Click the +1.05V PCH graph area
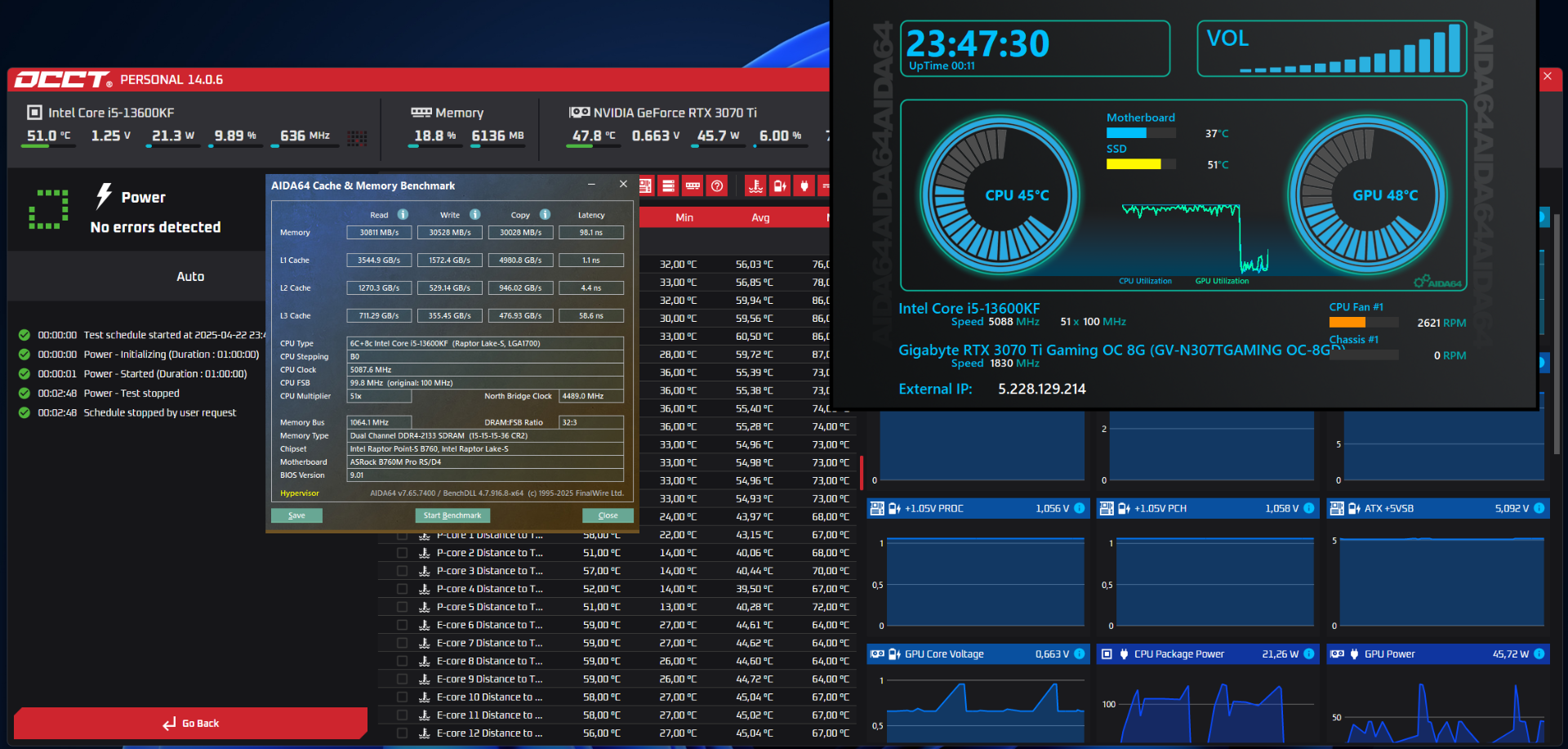 [1206, 581]
